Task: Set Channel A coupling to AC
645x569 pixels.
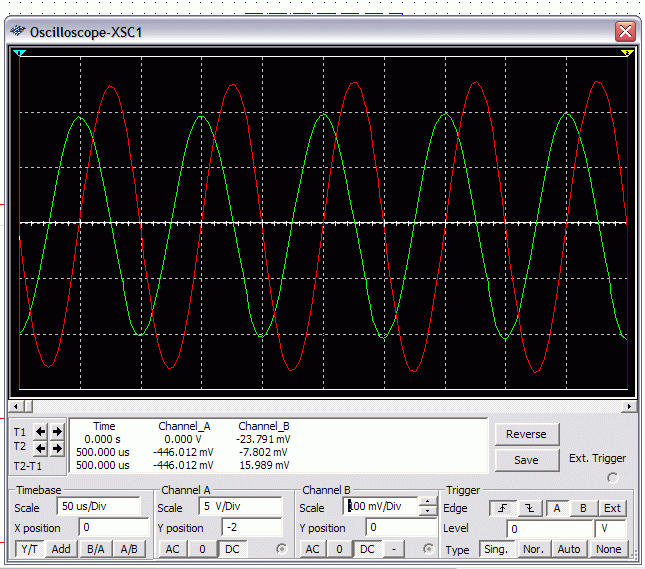Action: [173, 549]
